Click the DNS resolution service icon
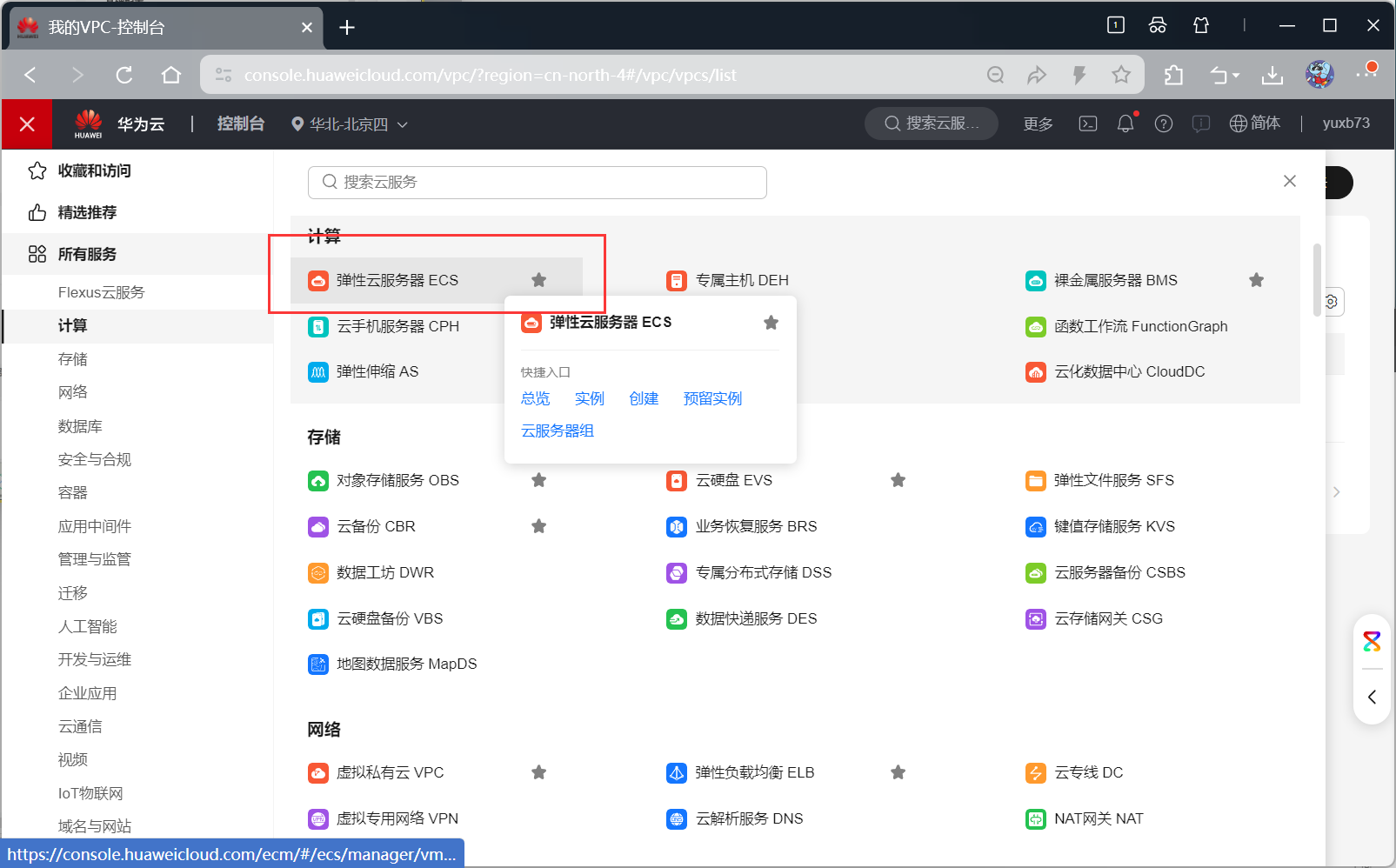This screenshot has width=1396, height=868. click(x=677, y=818)
